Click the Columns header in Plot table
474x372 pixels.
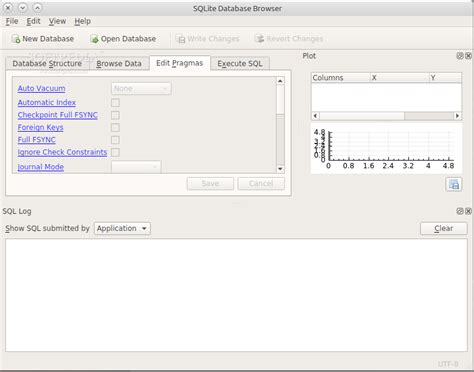point(341,78)
